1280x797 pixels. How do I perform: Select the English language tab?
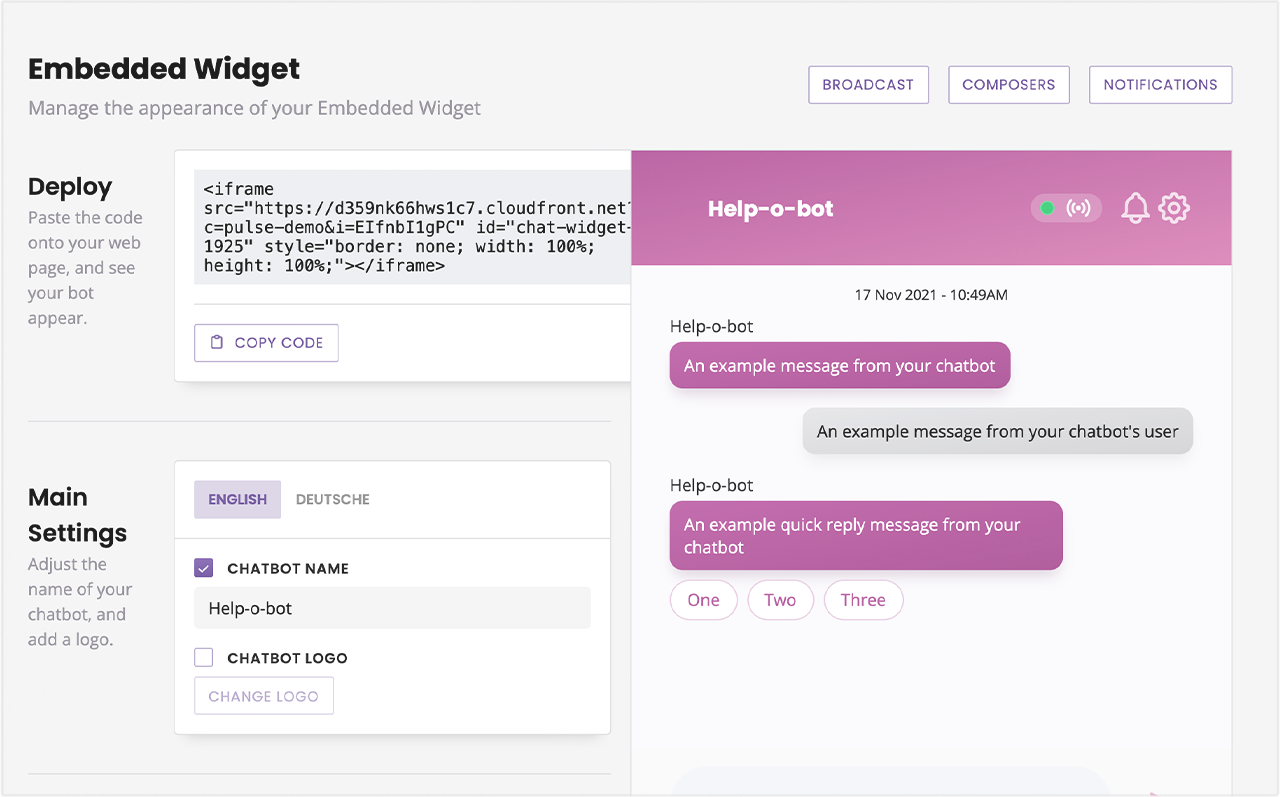237,499
